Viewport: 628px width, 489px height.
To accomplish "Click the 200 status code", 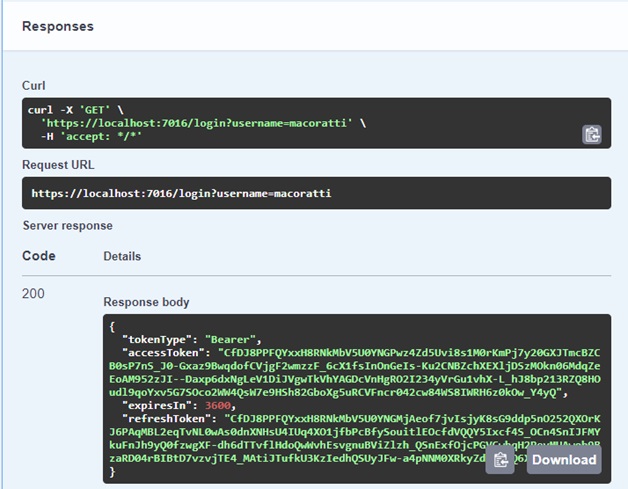I will pos(34,294).
